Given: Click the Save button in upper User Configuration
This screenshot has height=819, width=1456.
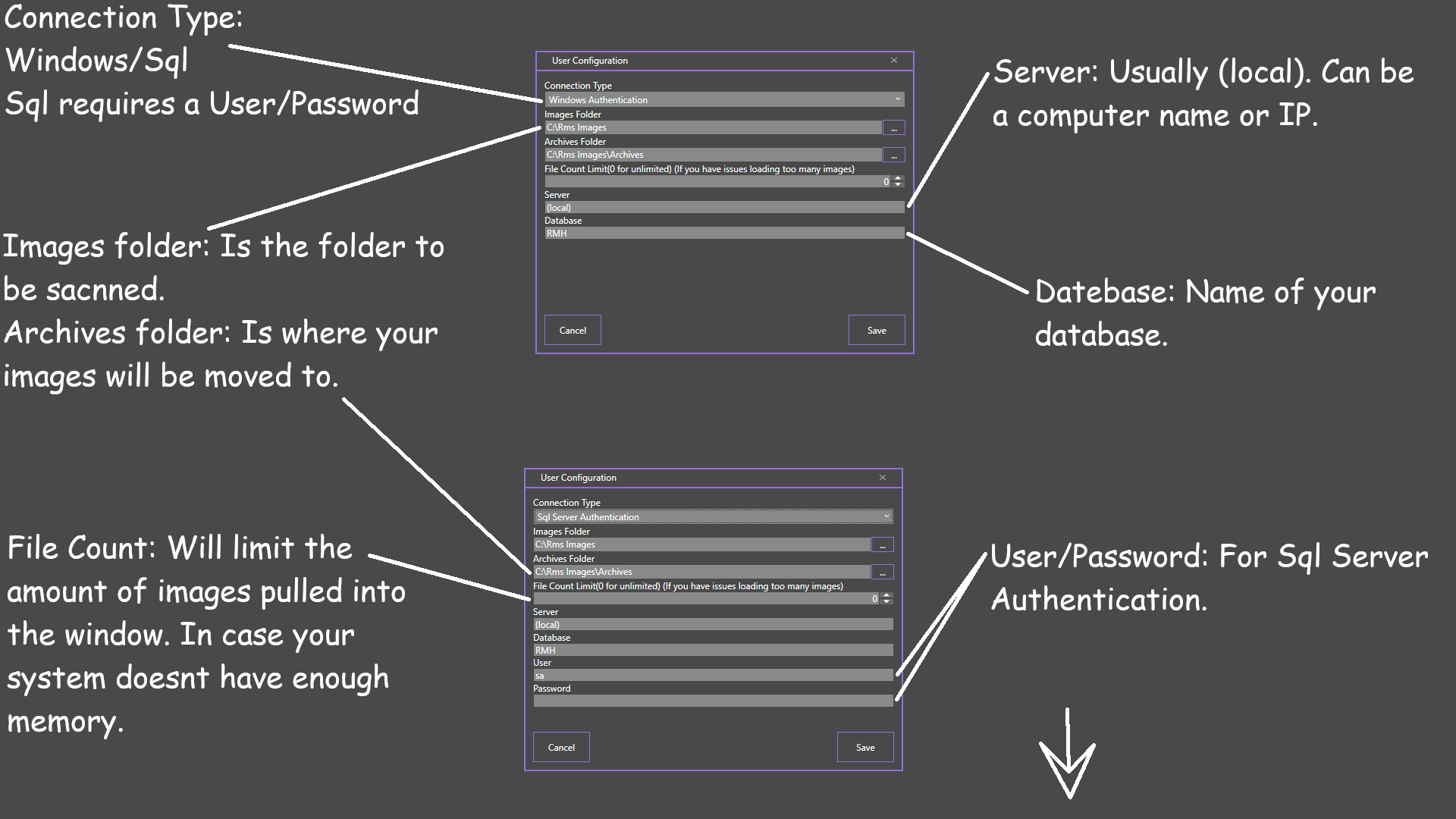Looking at the screenshot, I should (x=875, y=330).
